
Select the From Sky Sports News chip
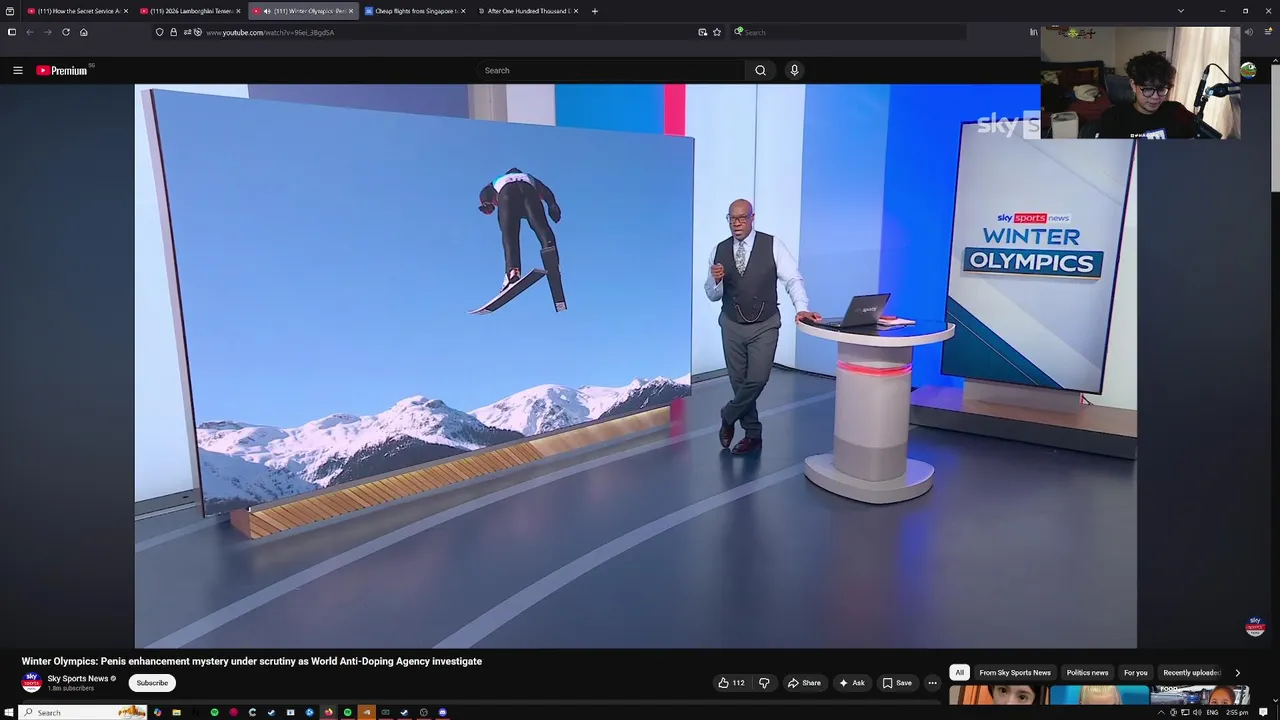[1015, 673]
